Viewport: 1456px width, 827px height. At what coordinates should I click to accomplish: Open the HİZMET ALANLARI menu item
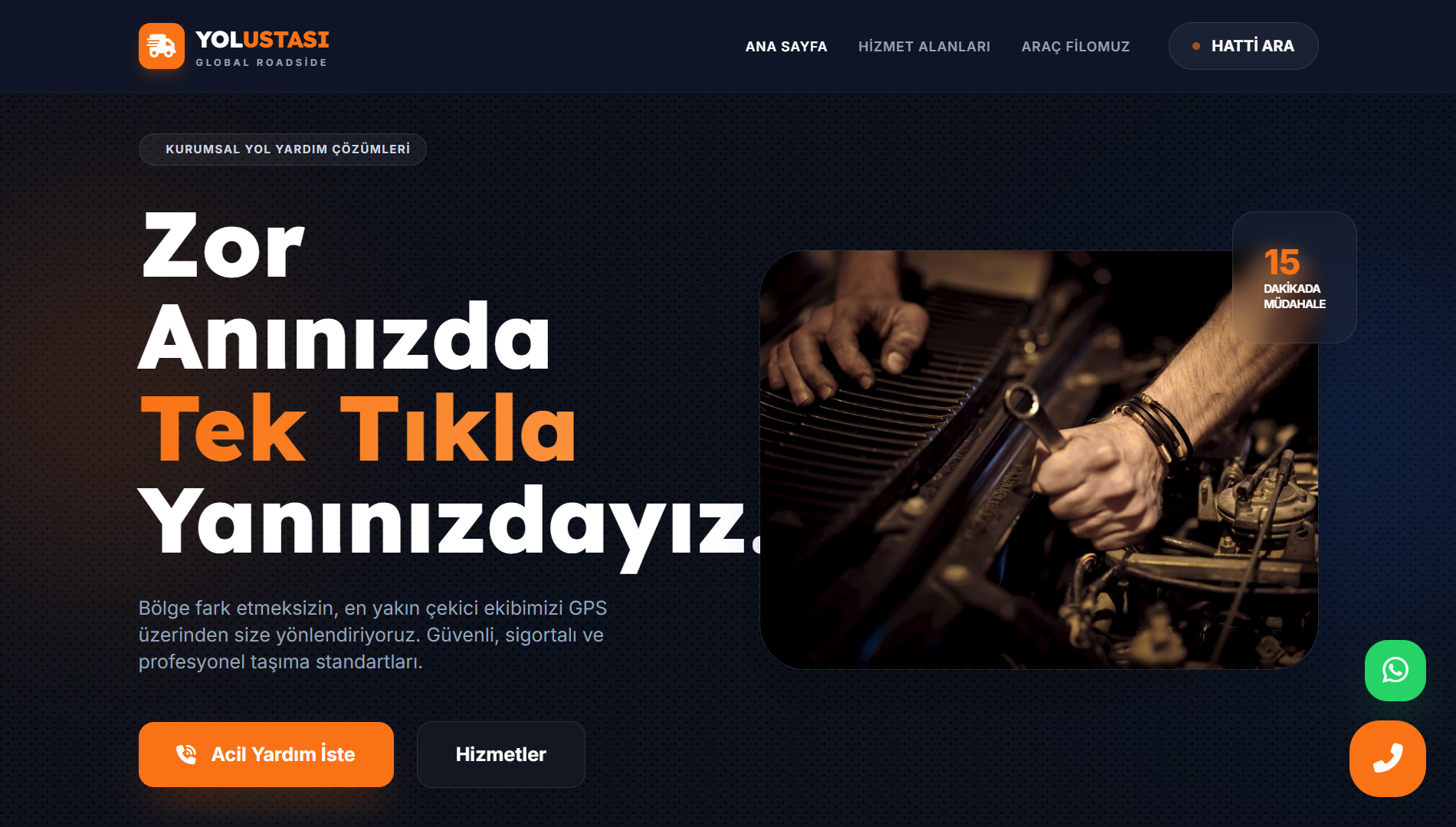pos(924,47)
